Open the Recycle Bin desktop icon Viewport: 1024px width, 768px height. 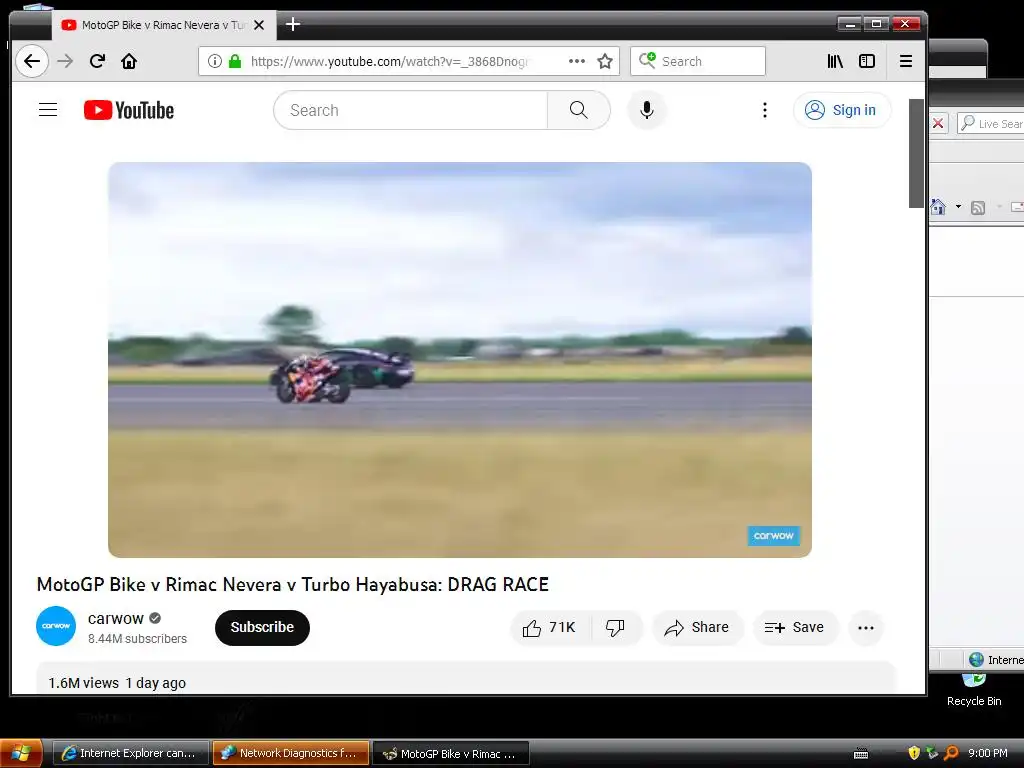coord(974,692)
